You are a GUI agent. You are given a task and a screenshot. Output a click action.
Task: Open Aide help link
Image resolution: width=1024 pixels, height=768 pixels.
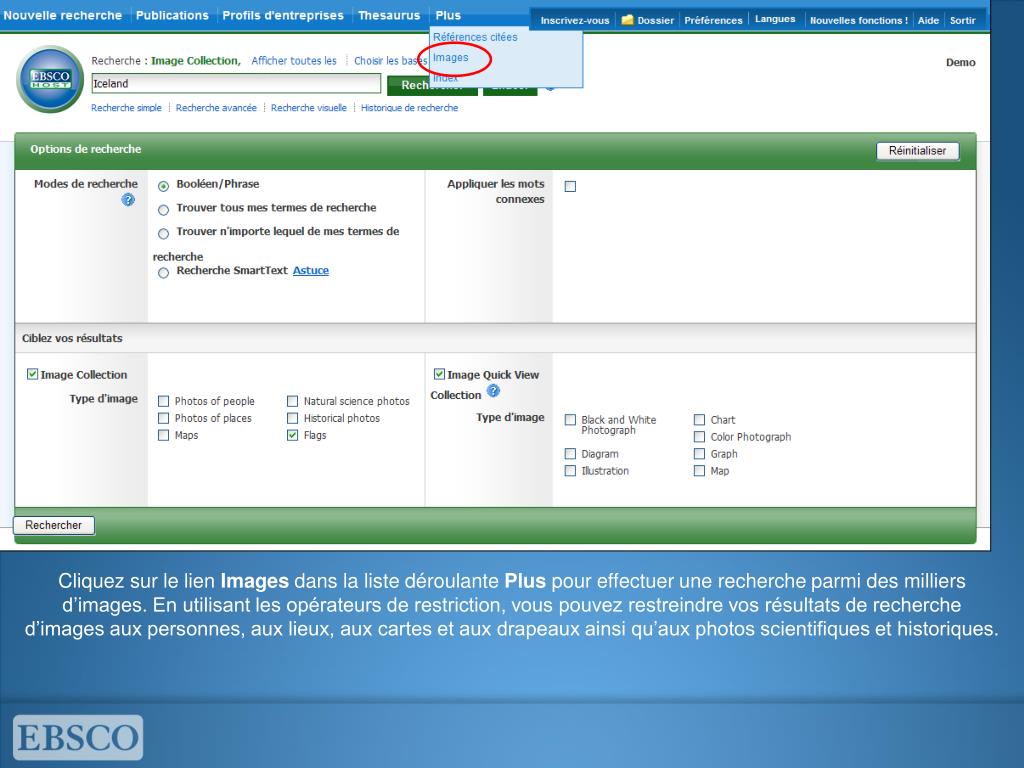point(928,20)
